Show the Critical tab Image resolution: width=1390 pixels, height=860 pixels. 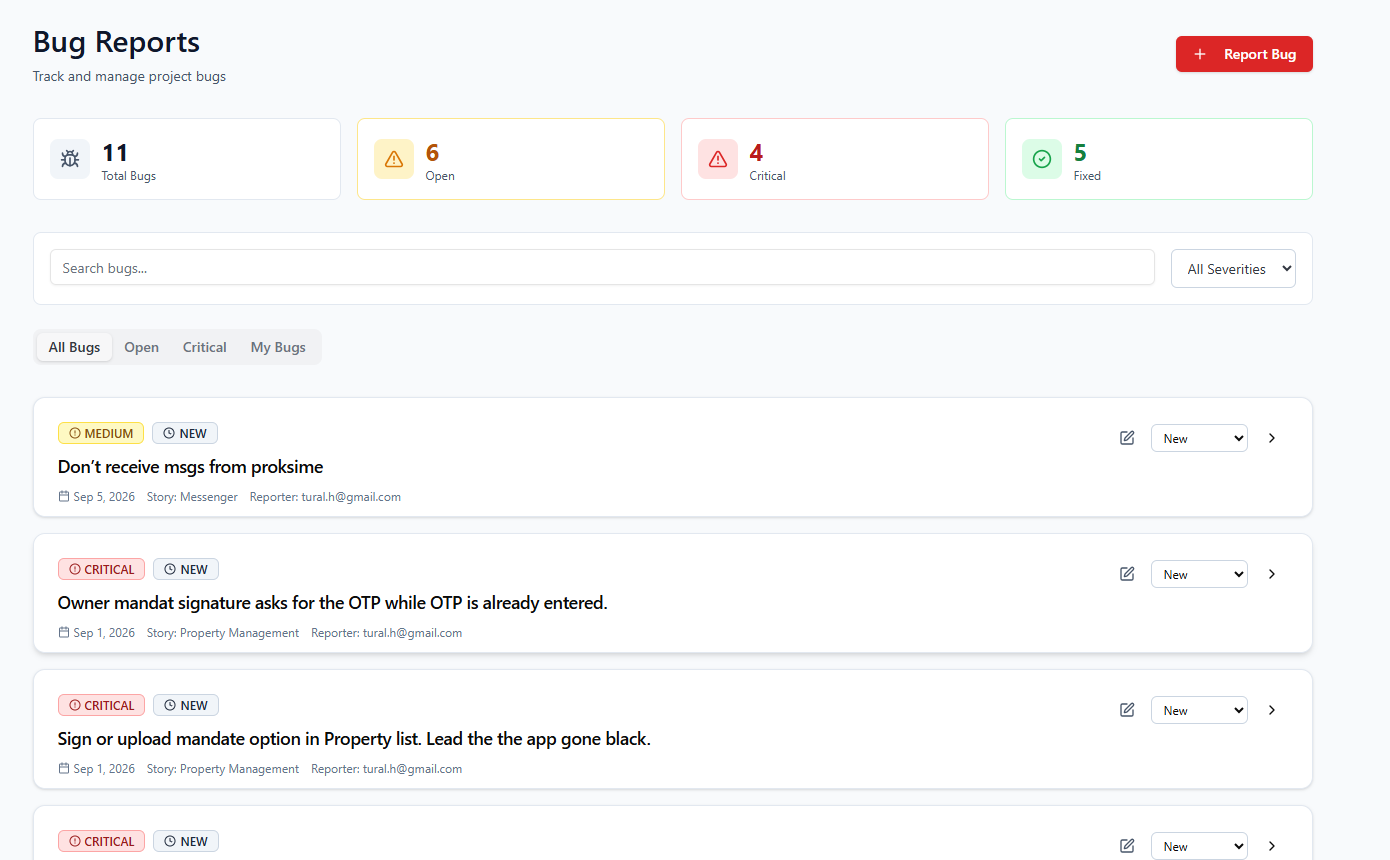[205, 347]
